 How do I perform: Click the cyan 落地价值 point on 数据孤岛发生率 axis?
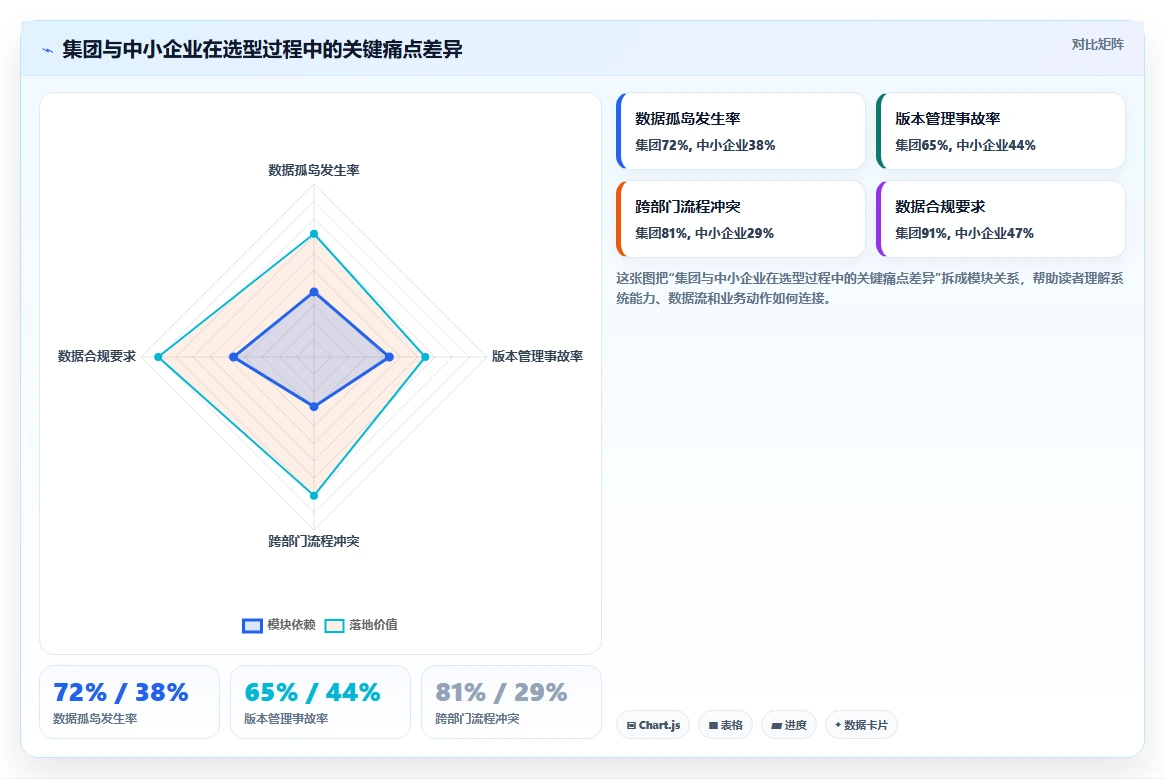click(314, 234)
